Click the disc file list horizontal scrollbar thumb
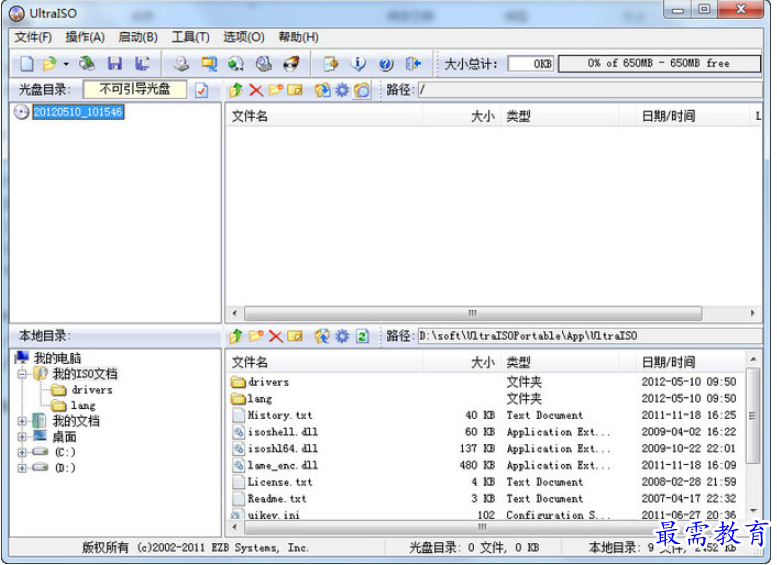 473,313
